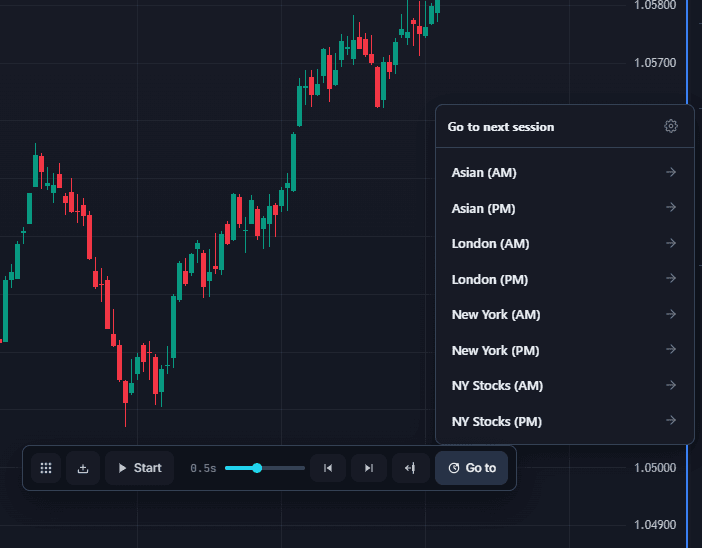Click the 1.05700 price axis label
This screenshot has width=702, height=548.
655,63
